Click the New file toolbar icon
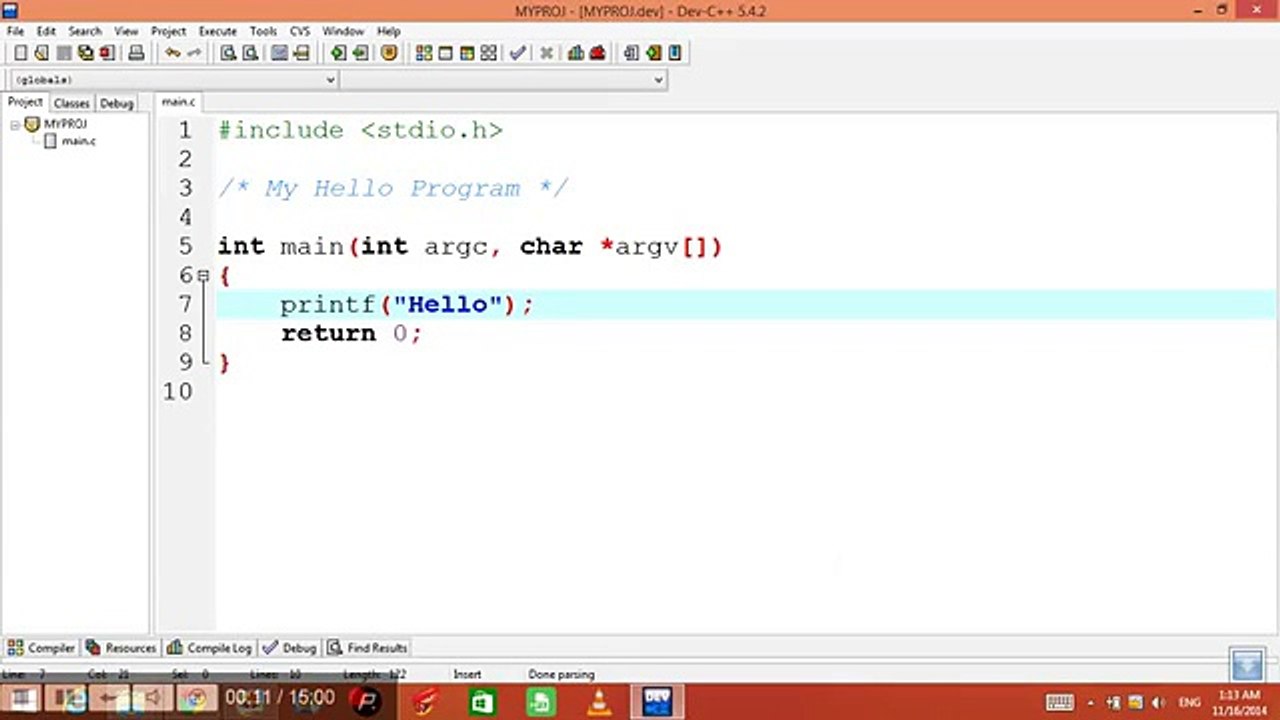Viewport: 1280px width, 720px height. click(20, 53)
